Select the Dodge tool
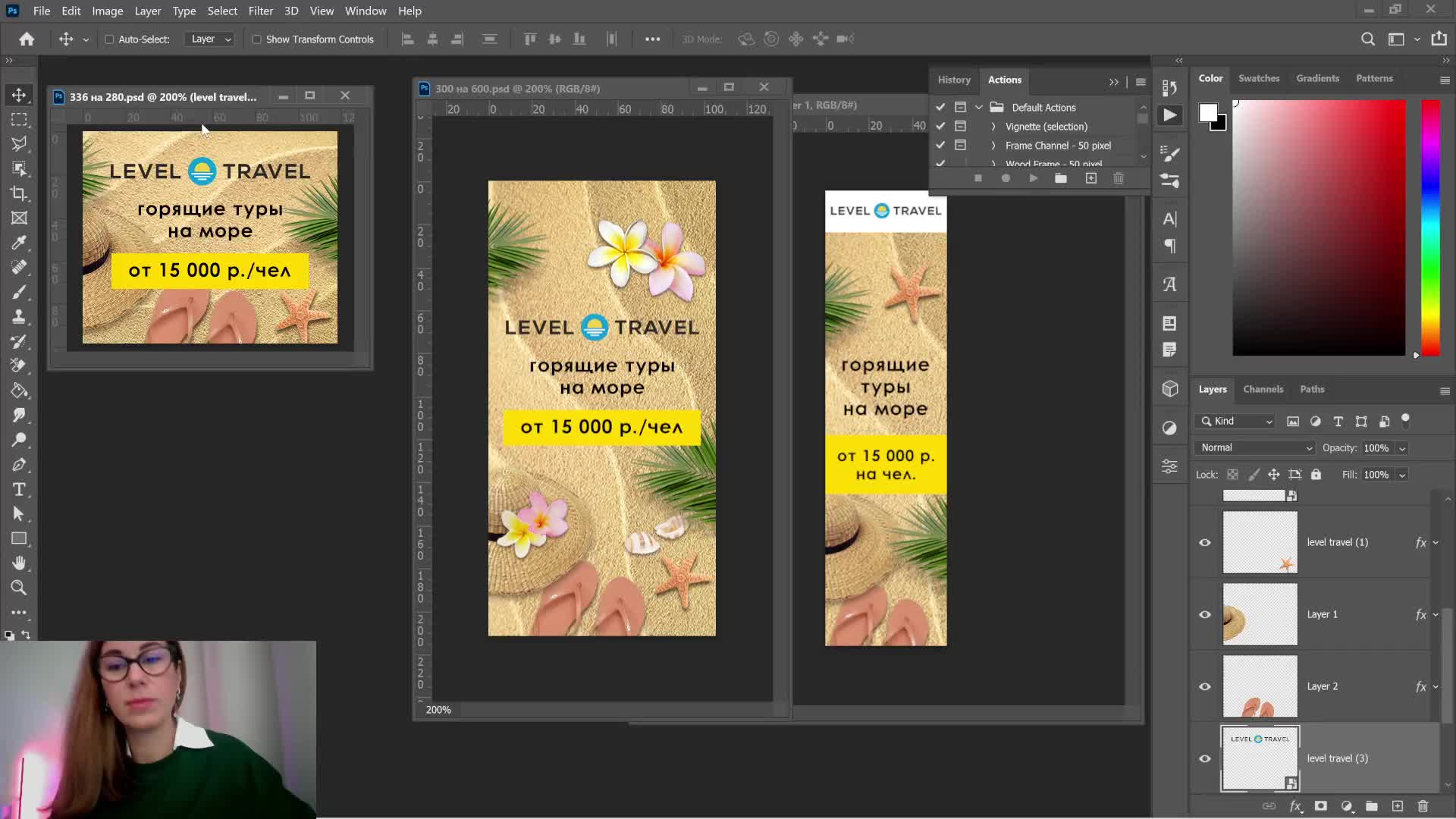The height and width of the screenshot is (819, 1456). 19,440
